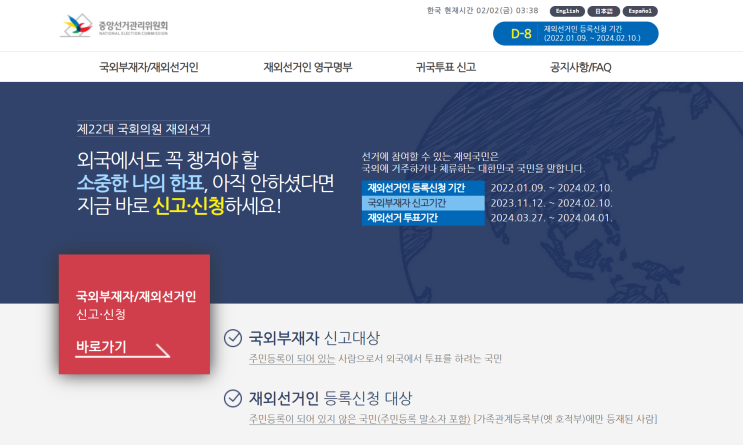Click the underlined 주민등록이 되어 있지 않은 국민 text
743x445 pixels.
pyautogui.click(x=360, y=419)
